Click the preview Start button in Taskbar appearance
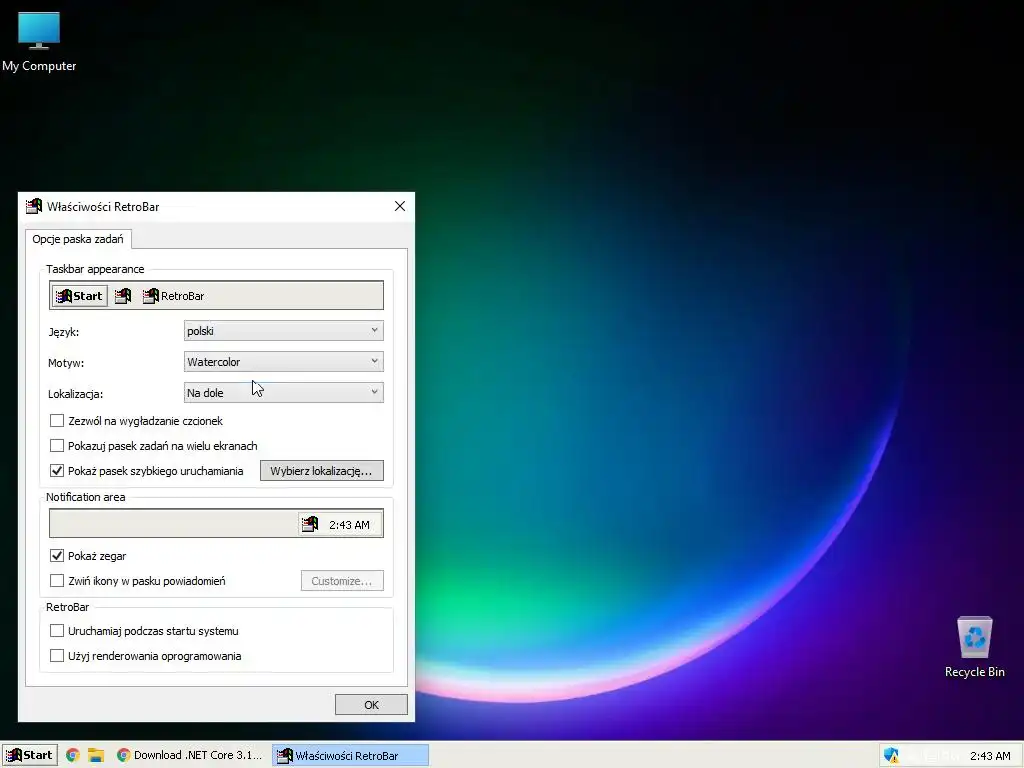This screenshot has width=1024, height=768. pyautogui.click(x=80, y=296)
